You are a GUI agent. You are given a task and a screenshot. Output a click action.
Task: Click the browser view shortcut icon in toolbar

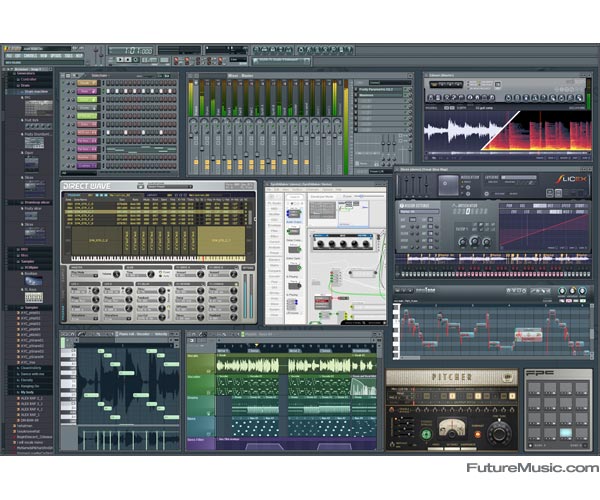click(x=280, y=50)
